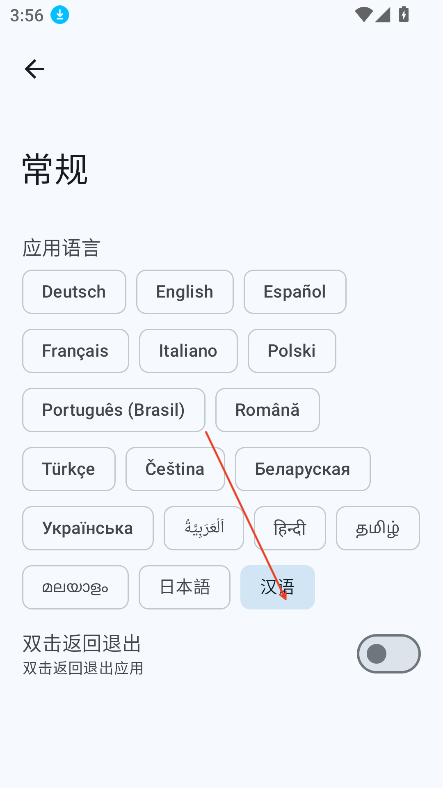The height and width of the screenshot is (788, 443).
Task: Toggle the 双击返回退出 switch
Action: [389, 653]
